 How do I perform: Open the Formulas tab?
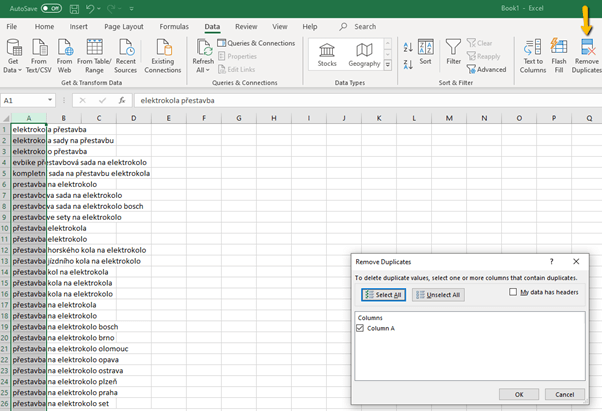(174, 26)
